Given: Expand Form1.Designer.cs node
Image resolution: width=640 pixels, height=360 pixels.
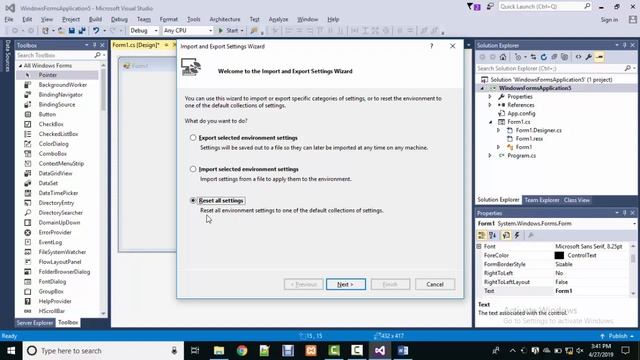Looking at the screenshot, I should click(x=498, y=130).
